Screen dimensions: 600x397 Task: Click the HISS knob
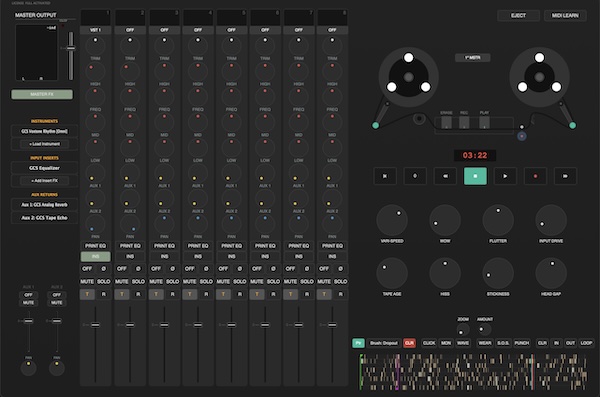pos(445,273)
